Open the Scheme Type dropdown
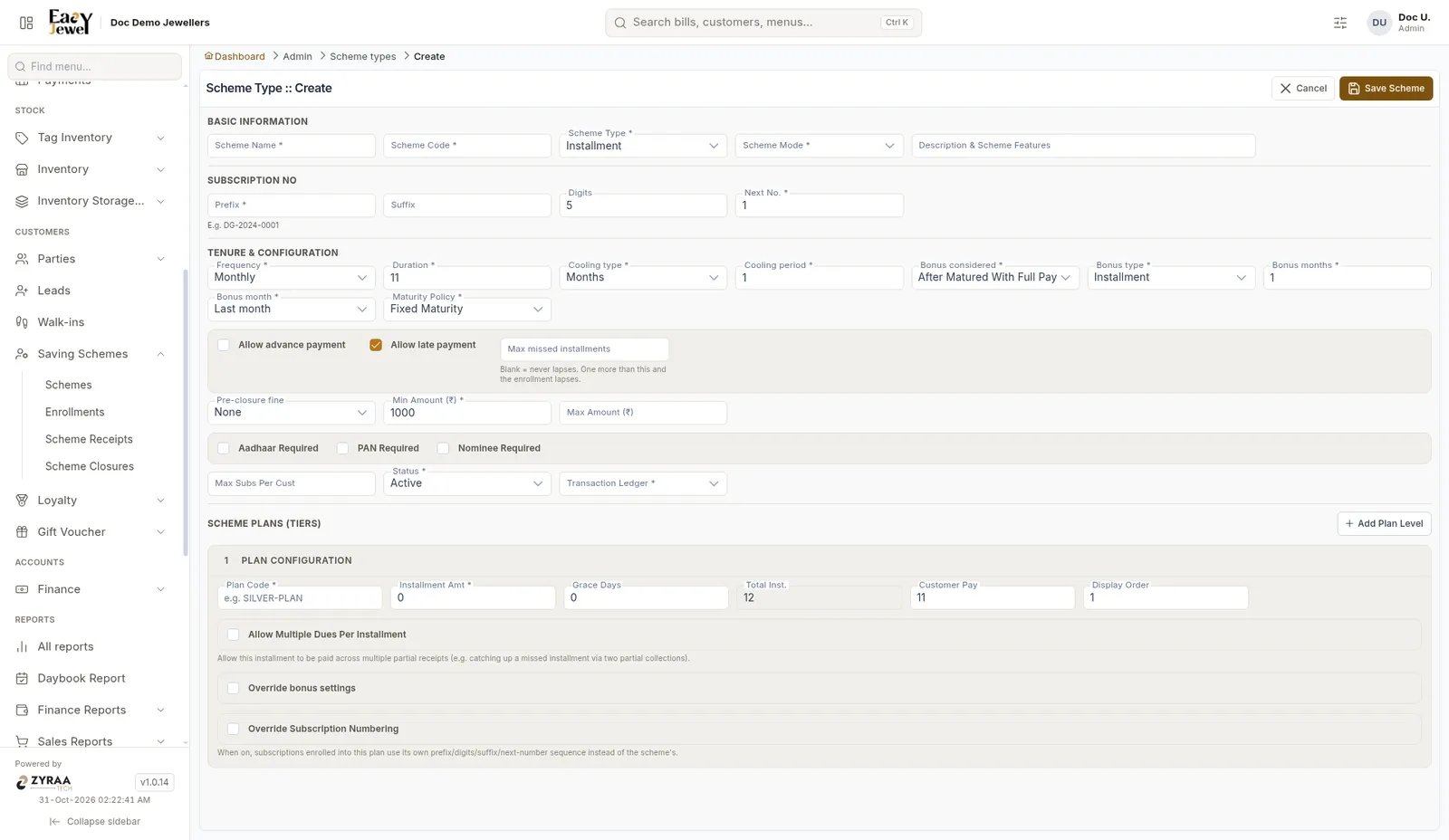 (643, 146)
